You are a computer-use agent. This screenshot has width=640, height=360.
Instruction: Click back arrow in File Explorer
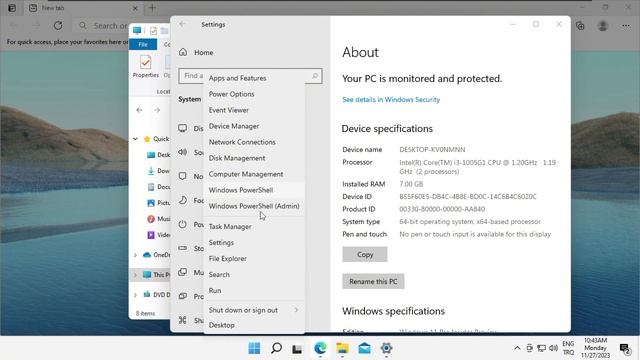pos(140,110)
